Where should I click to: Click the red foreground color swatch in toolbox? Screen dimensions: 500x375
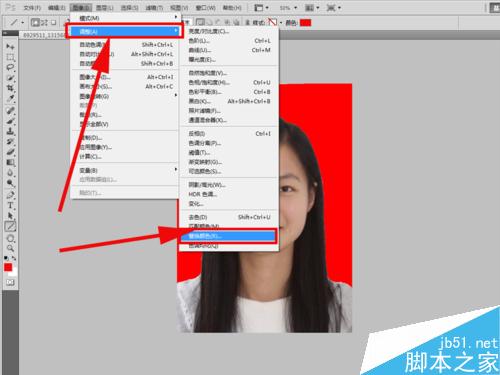point(8,267)
